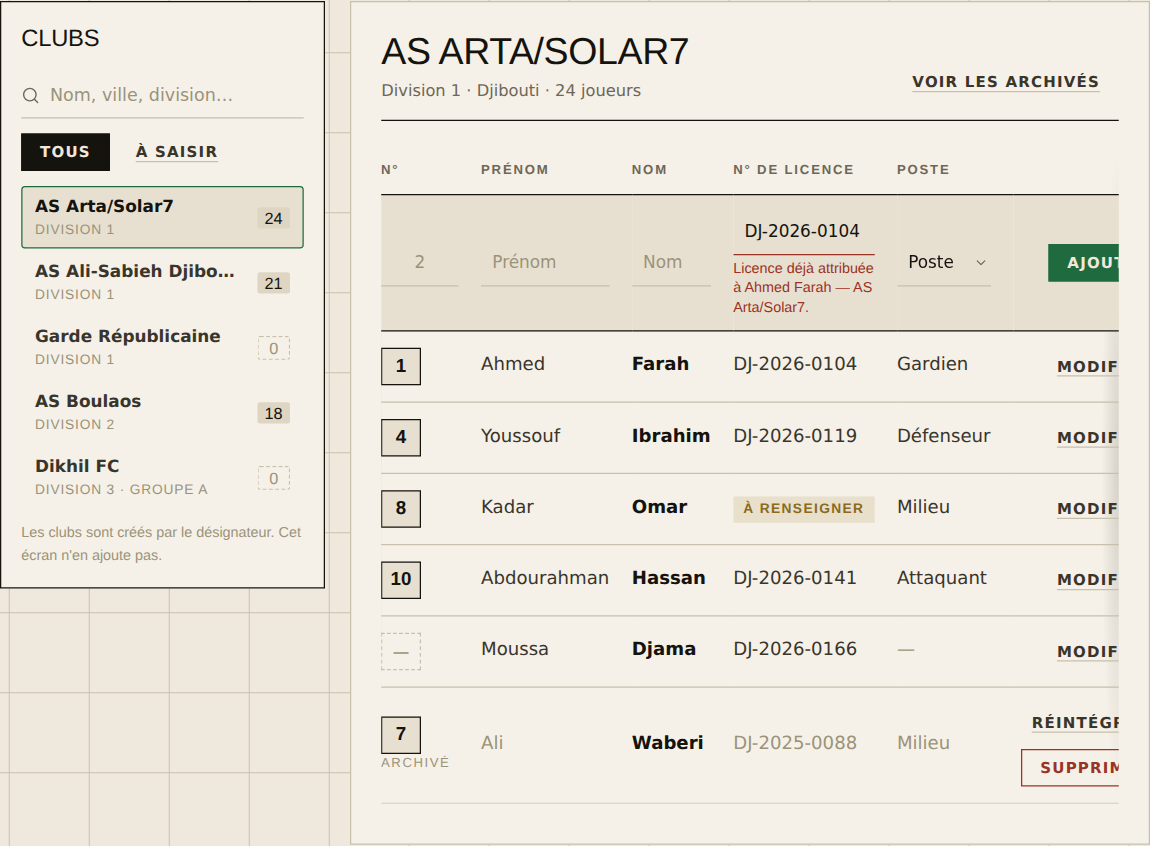The width and height of the screenshot is (1150, 846).
Task: Open the Poste dropdown in the add row
Action: pyautogui.click(x=944, y=262)
